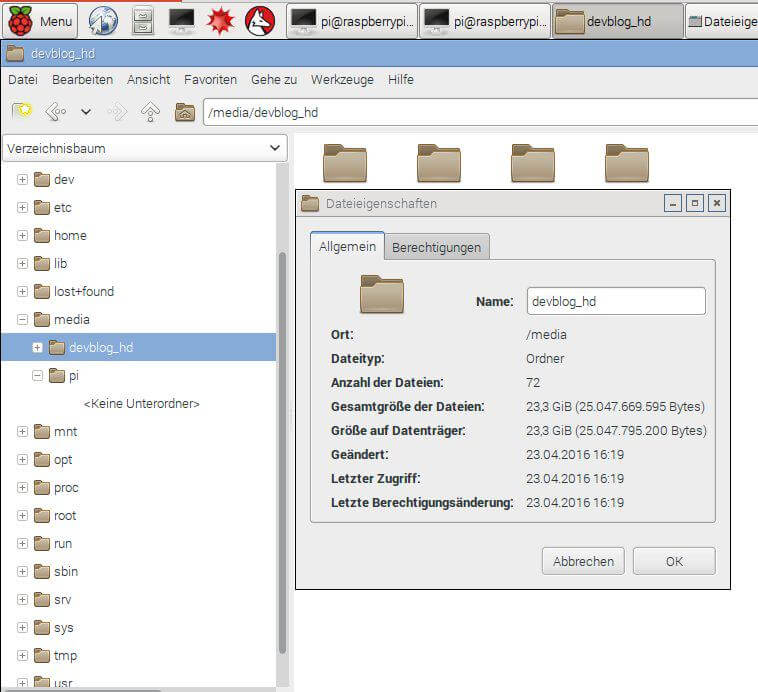The height and width of the screenshot is (692, 758).
Task: Click the home folder toolbar icon
Action: (x=184, y=112)
